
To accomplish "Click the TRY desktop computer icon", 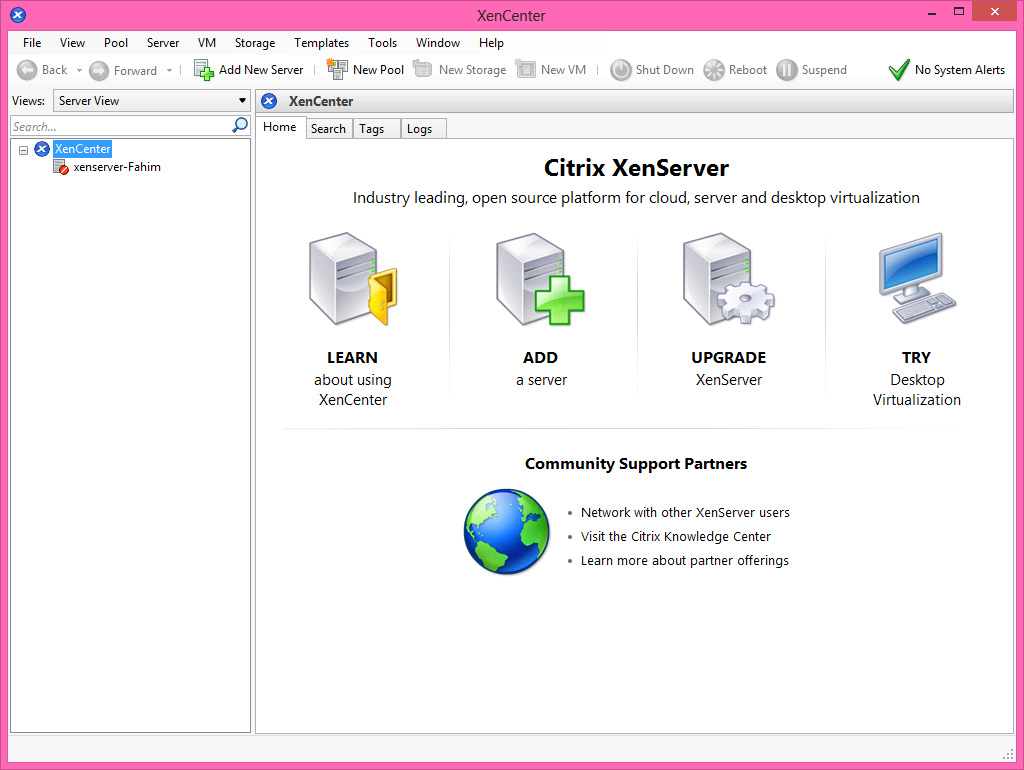I will [917, 278].
